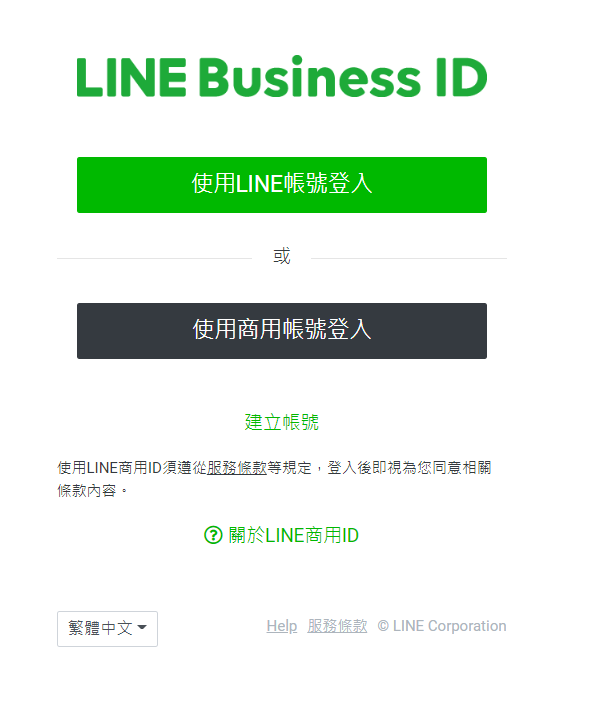Click the terms notice ending 條款內容
The image size is (607, 711).
(274, 479)
